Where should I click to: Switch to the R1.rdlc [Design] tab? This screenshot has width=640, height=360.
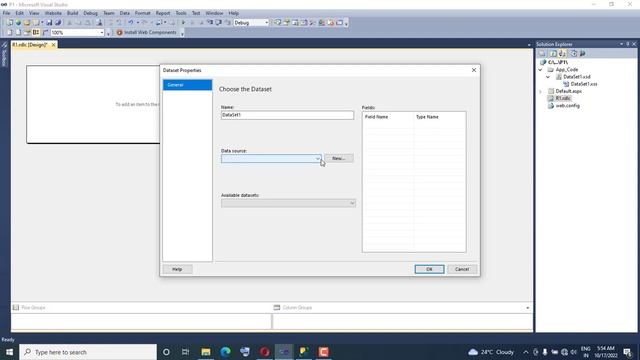[x=30, y=44]
